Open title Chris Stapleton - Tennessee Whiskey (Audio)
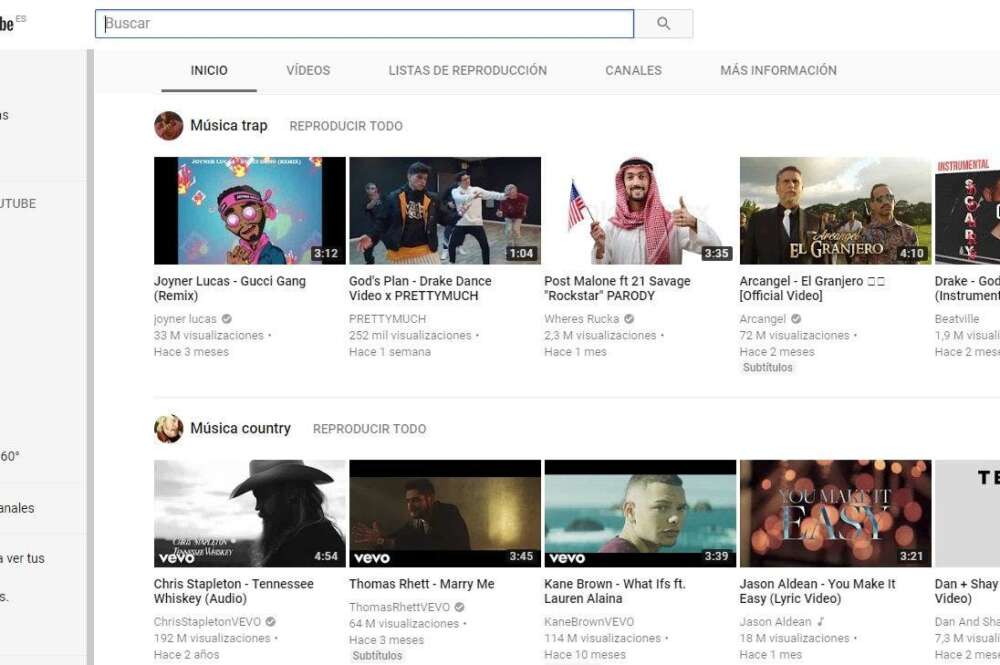 point(233,591)
